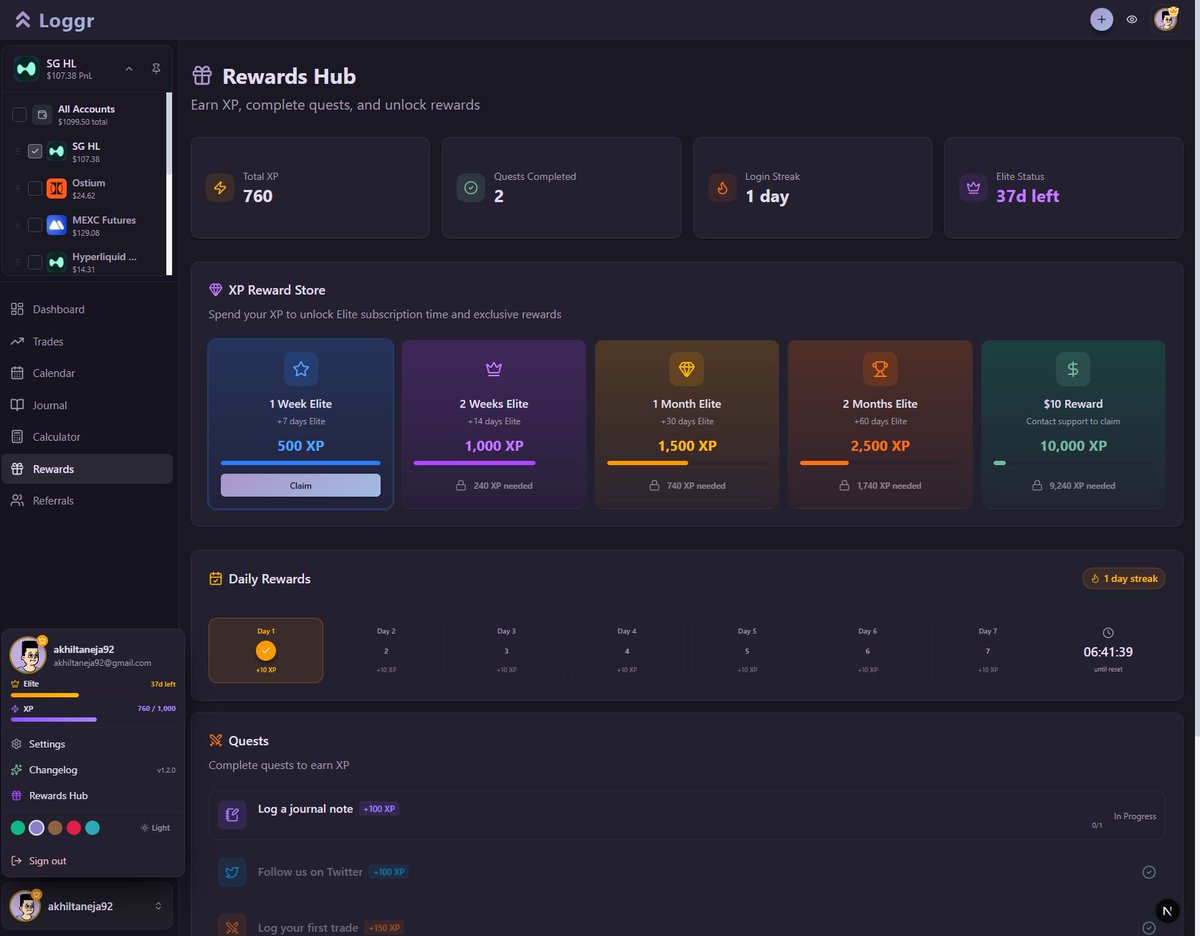Click the Total XP lightning icon
The width and height of the screenshot is (1200, 936).
(220, 188)
